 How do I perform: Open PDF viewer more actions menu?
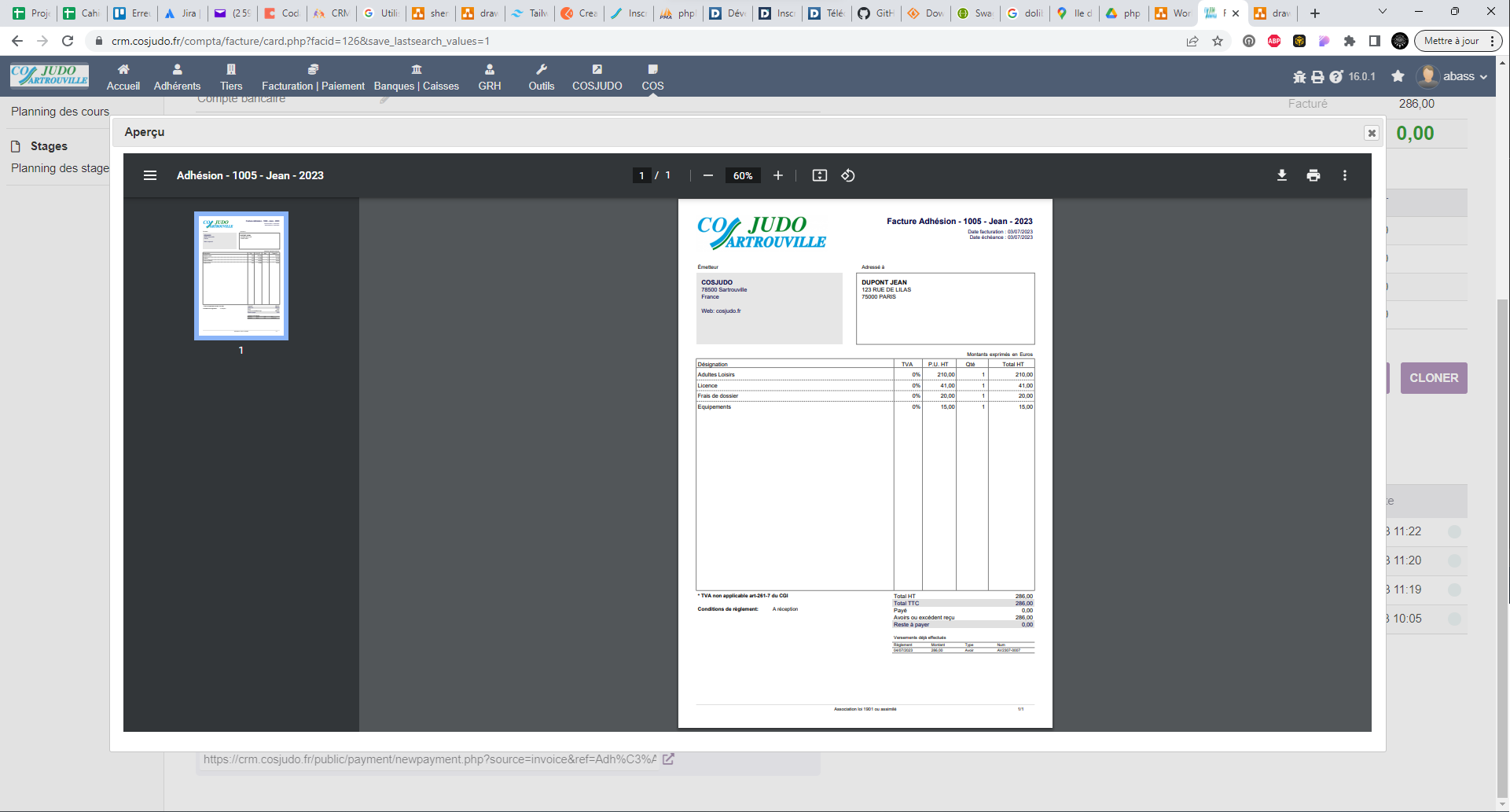pyautogui.click(x=1345, y=175)
